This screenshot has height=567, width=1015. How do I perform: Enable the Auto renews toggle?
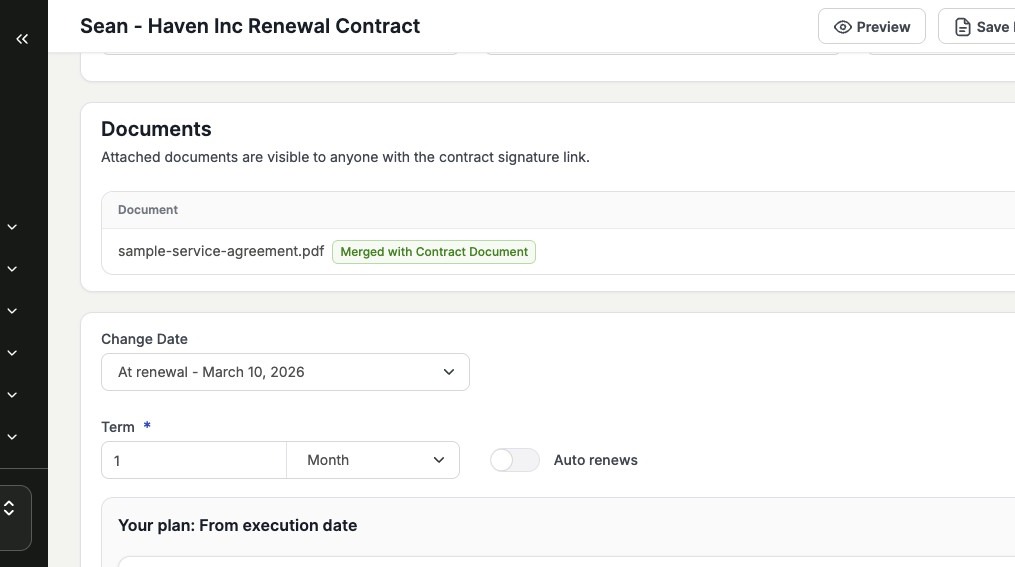tap(515, 460)
